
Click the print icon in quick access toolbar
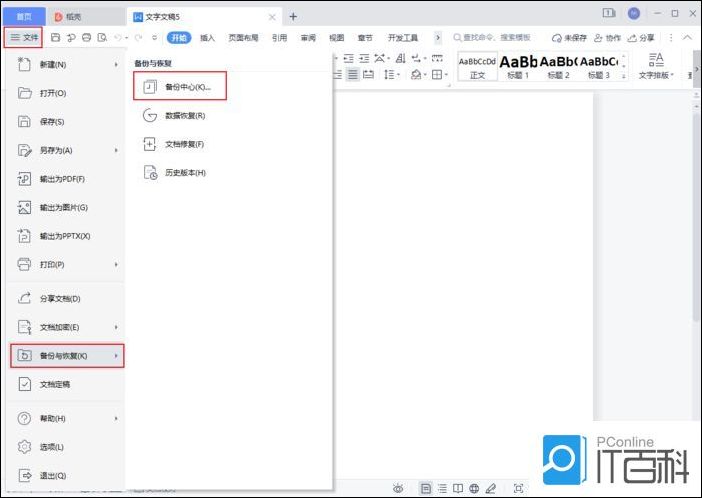(86, 38)
